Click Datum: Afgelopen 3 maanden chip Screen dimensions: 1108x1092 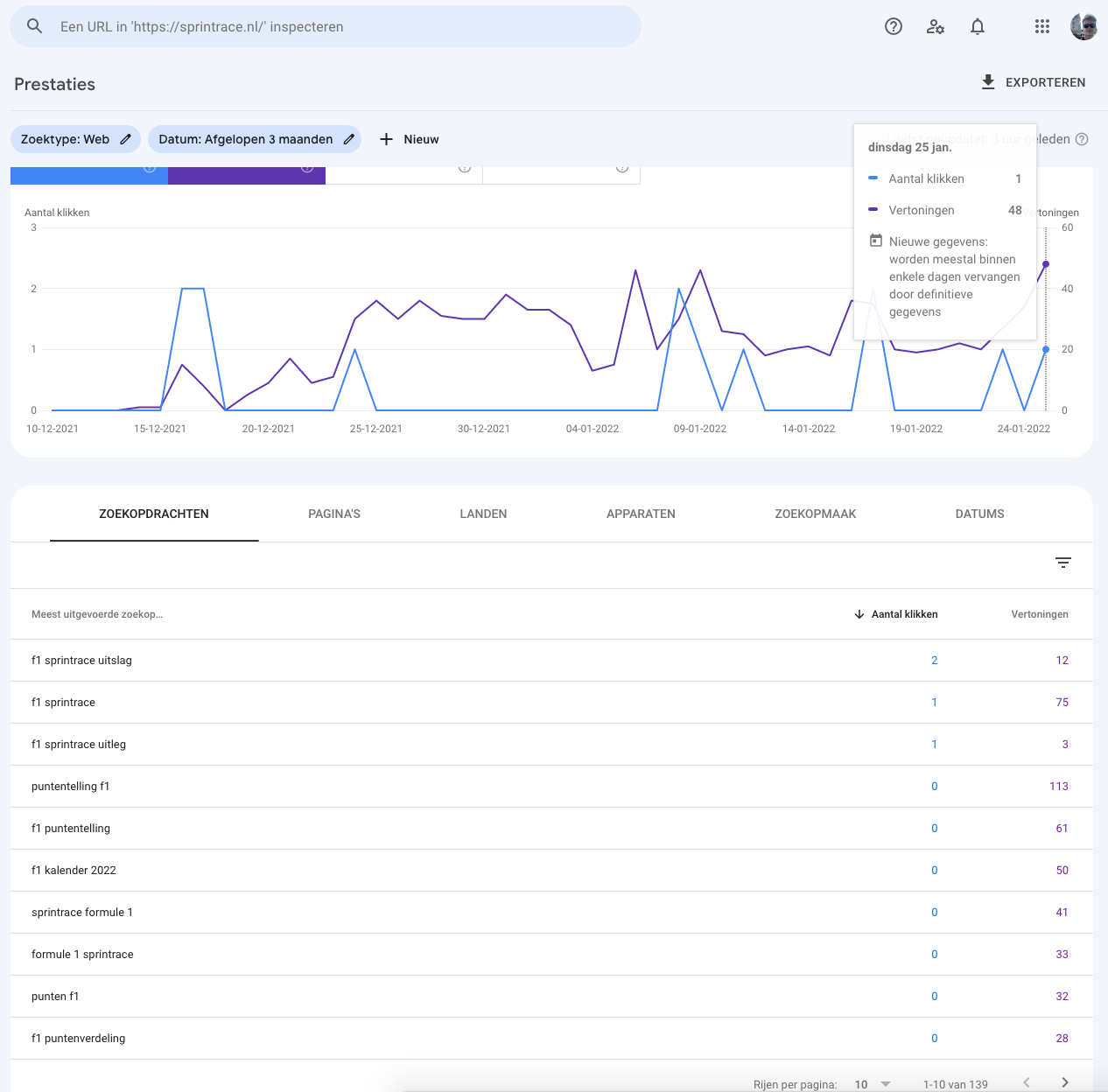pos(255,139)
